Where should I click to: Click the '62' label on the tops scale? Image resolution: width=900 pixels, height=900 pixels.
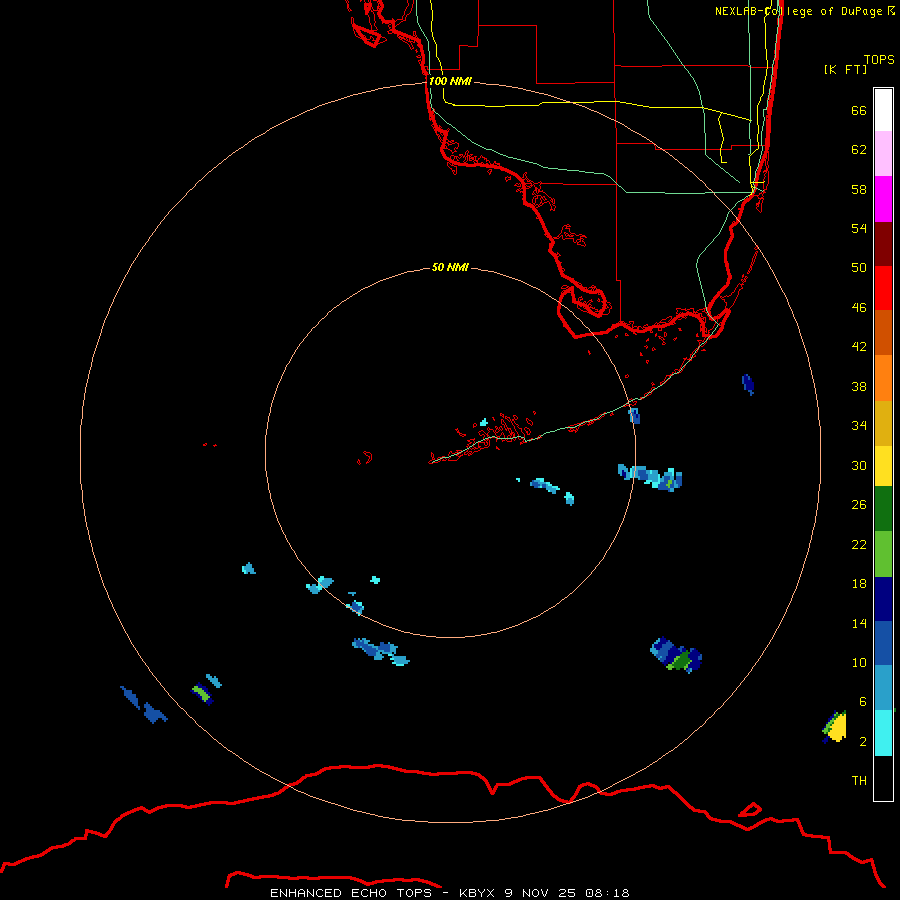(x=859, y=150)
